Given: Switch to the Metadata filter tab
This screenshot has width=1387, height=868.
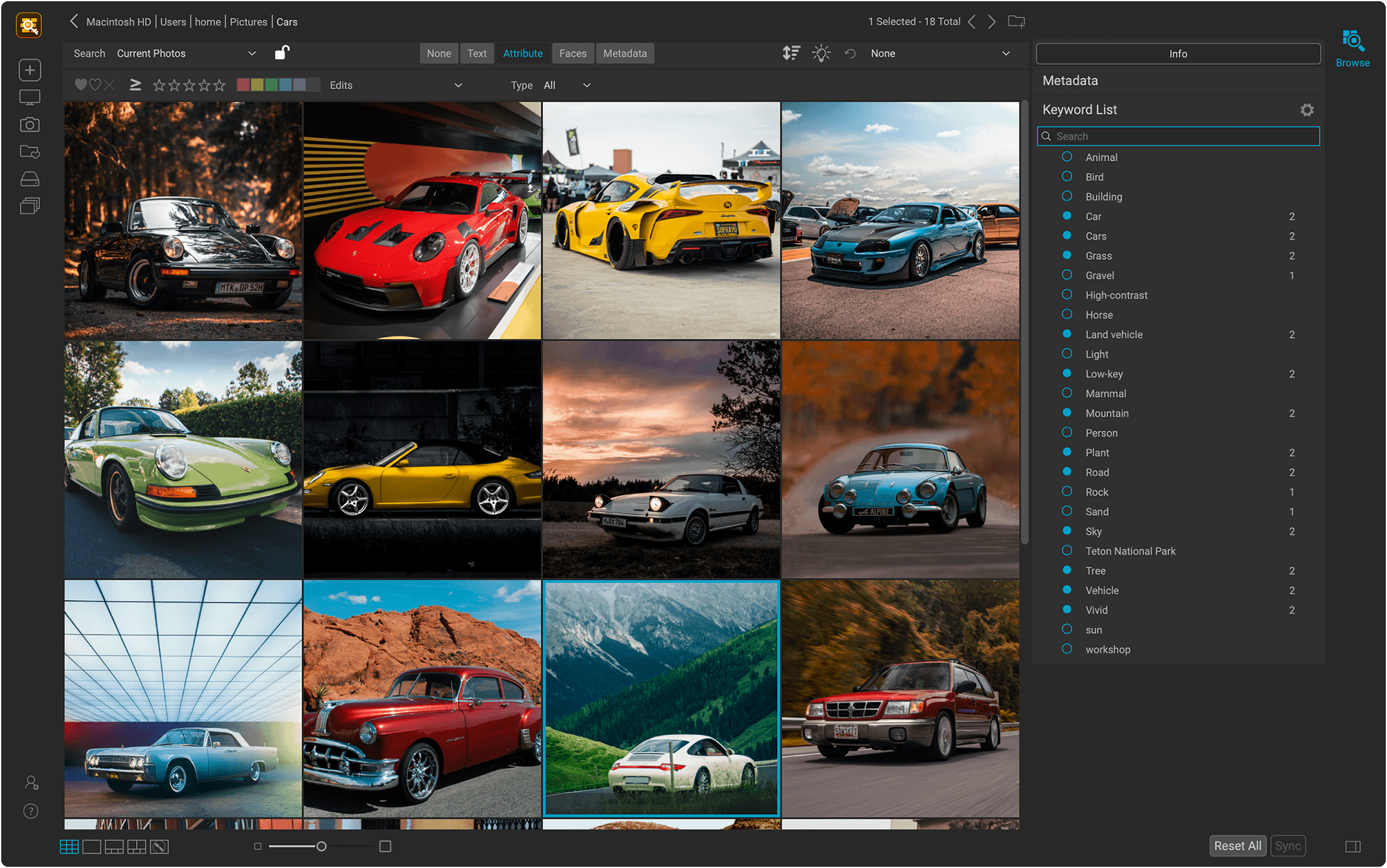Looking at the screenshot, I should (625, 53).
